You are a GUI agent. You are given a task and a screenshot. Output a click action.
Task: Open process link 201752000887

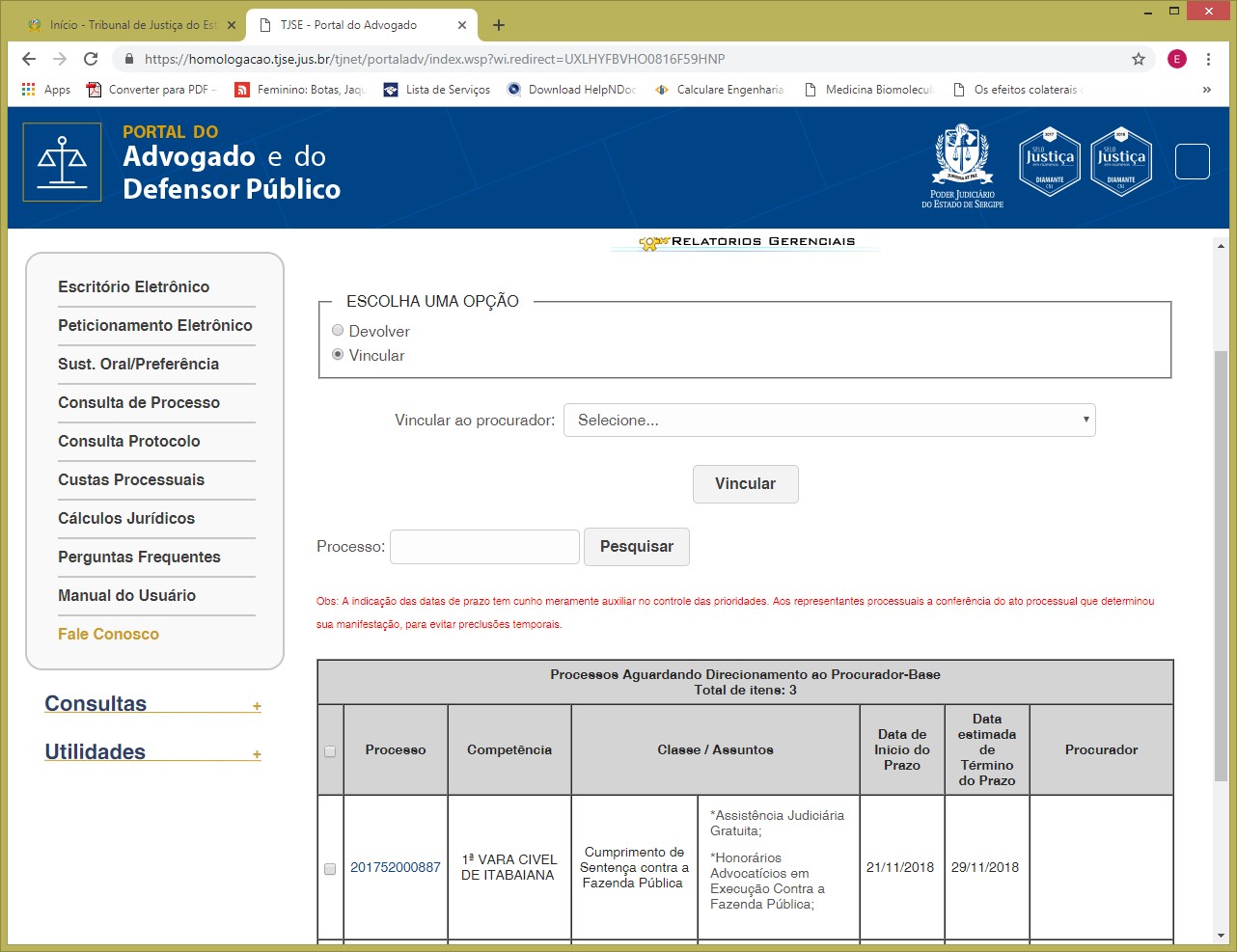point(396,867)
